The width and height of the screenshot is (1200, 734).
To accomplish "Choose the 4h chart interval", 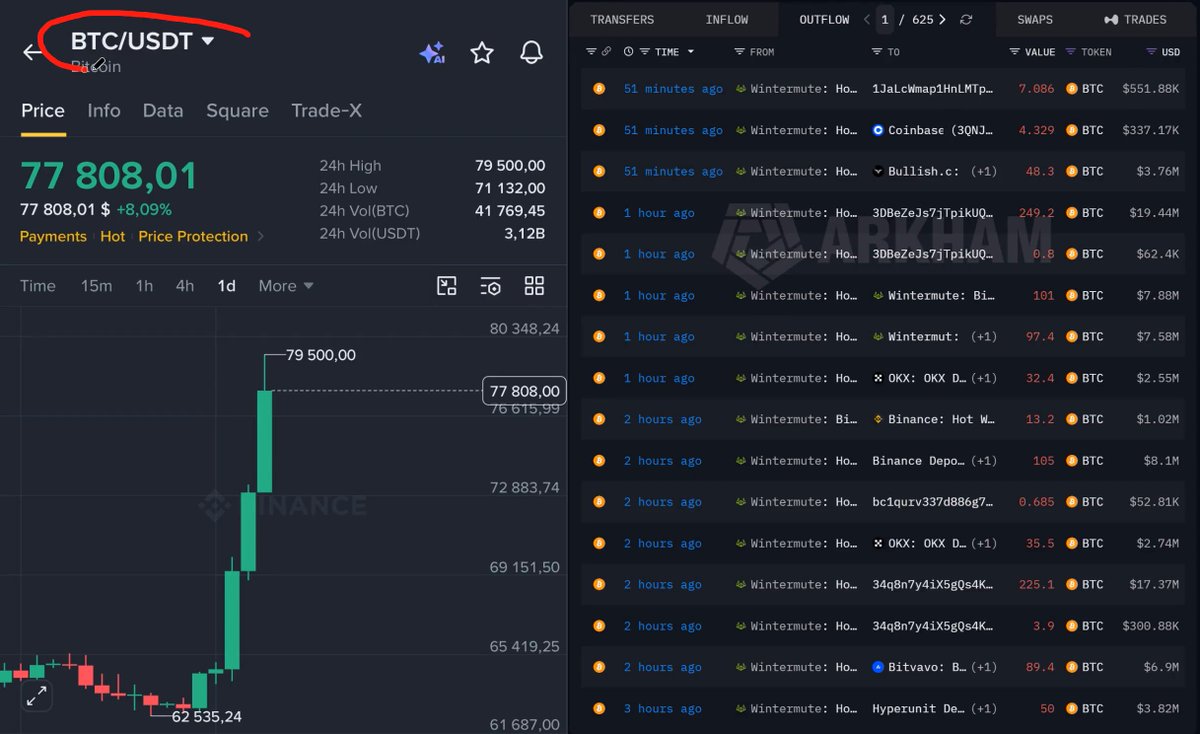I will [185, 286].
